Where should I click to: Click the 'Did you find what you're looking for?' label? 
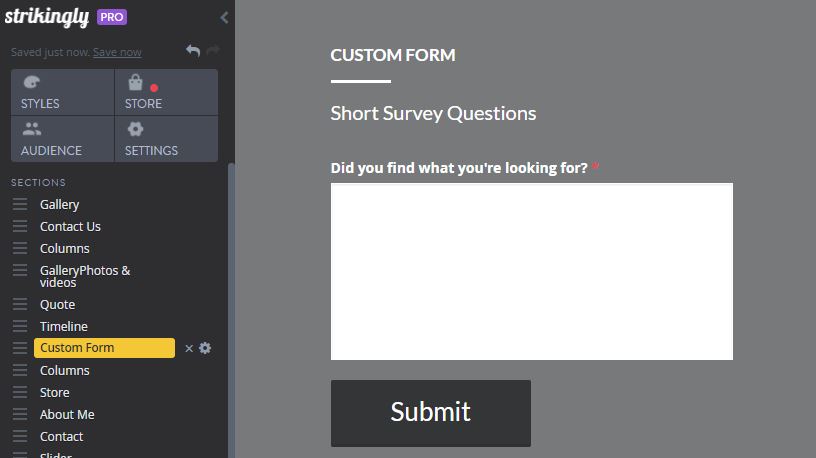click(x=459, y=168)
